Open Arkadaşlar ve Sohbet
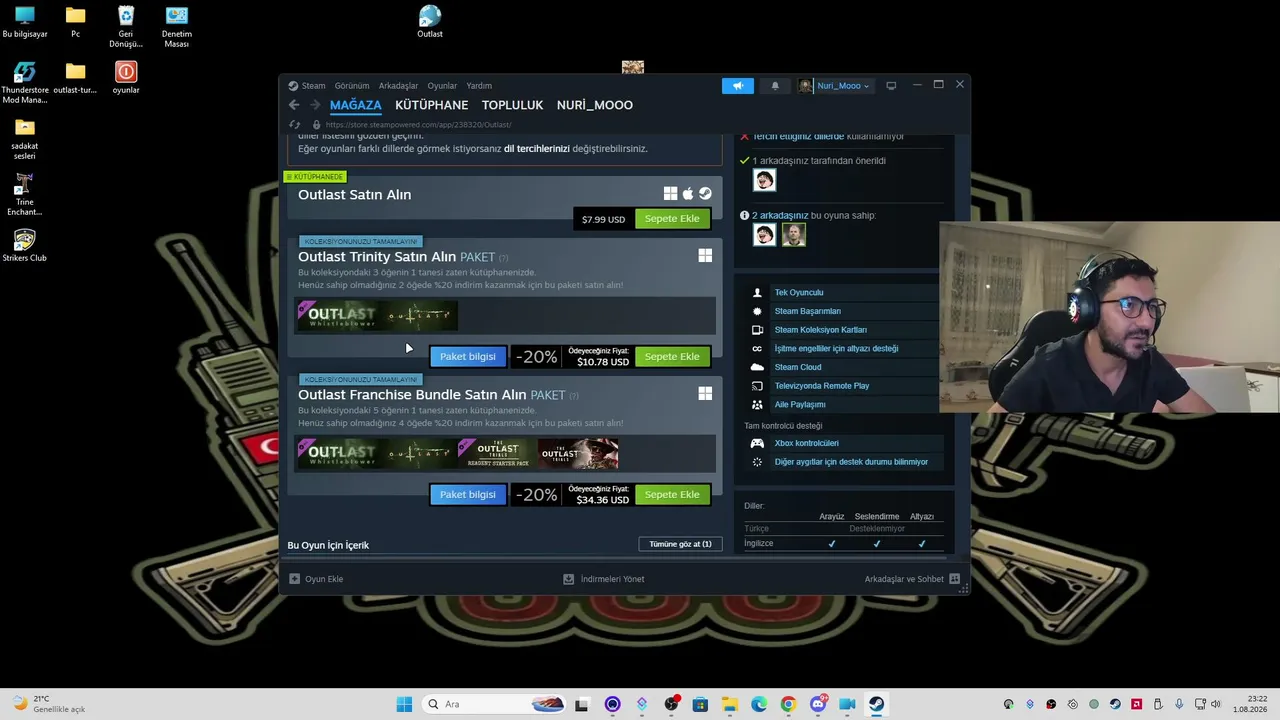The width and height of the screenshot is (1280, 720). [912, 579]
